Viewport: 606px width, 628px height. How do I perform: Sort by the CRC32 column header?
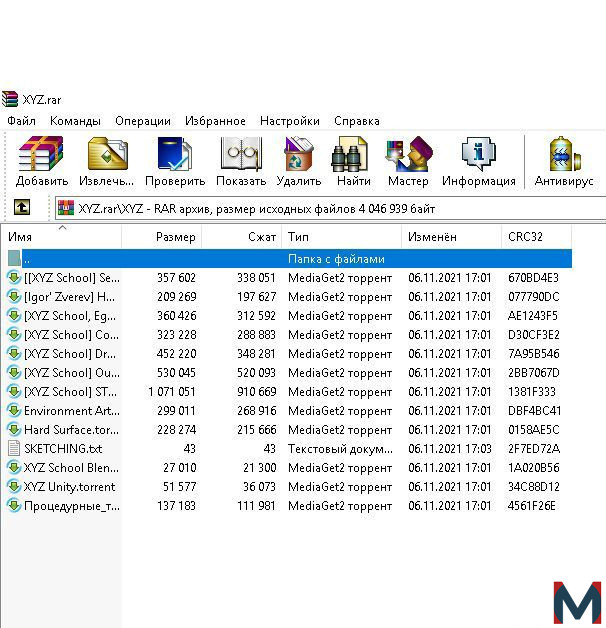[x=537, y=237]
